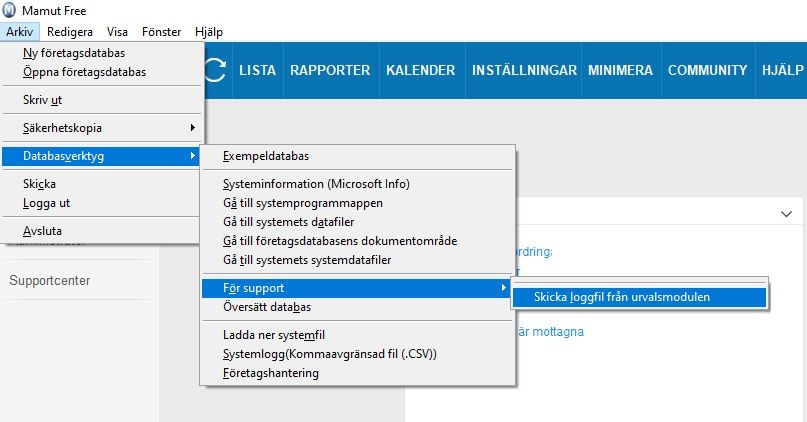Choose Avsluta to exit the program
Screen dimensions: 807x422
(42, 231)
